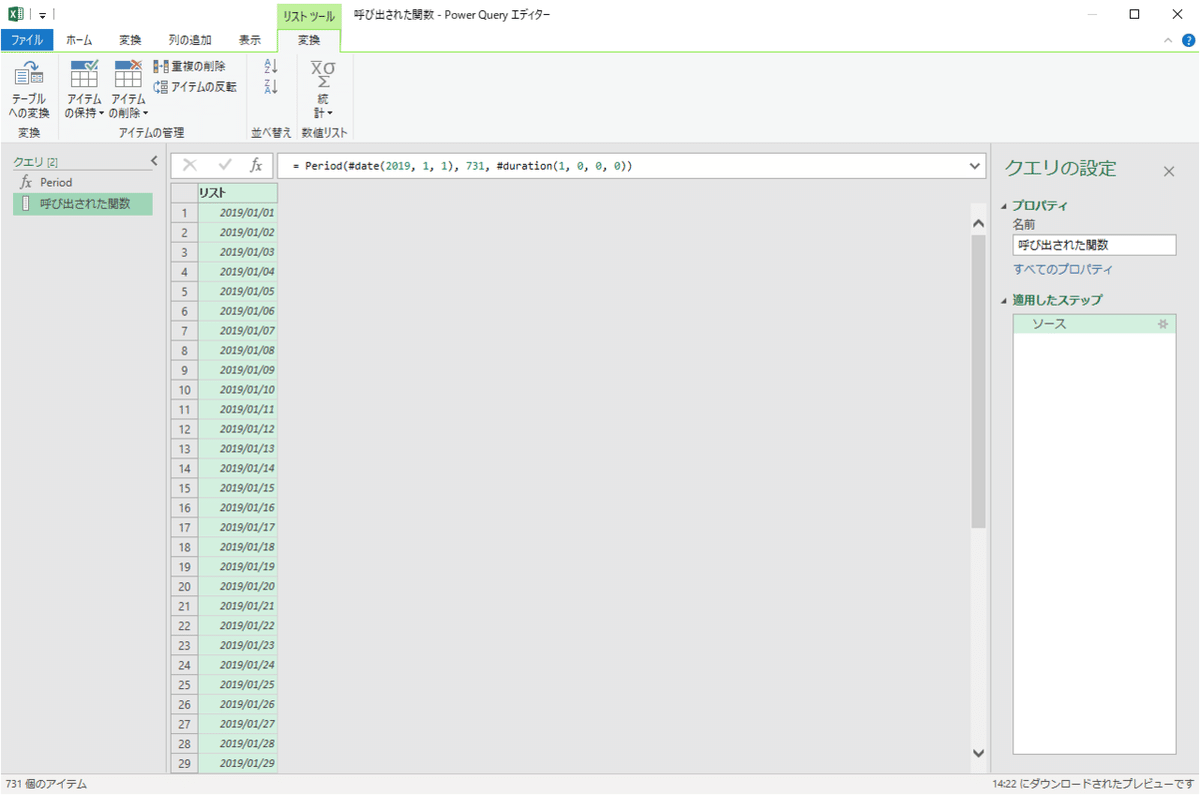Click the 731 個のアイテム status text
Image resolution: width=1200 pixels, height=795 pixels.
46,784
